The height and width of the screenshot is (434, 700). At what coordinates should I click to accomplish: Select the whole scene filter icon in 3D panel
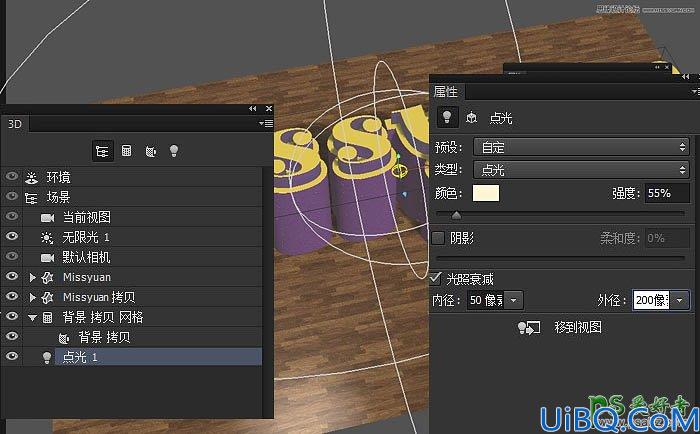(102, 151)
